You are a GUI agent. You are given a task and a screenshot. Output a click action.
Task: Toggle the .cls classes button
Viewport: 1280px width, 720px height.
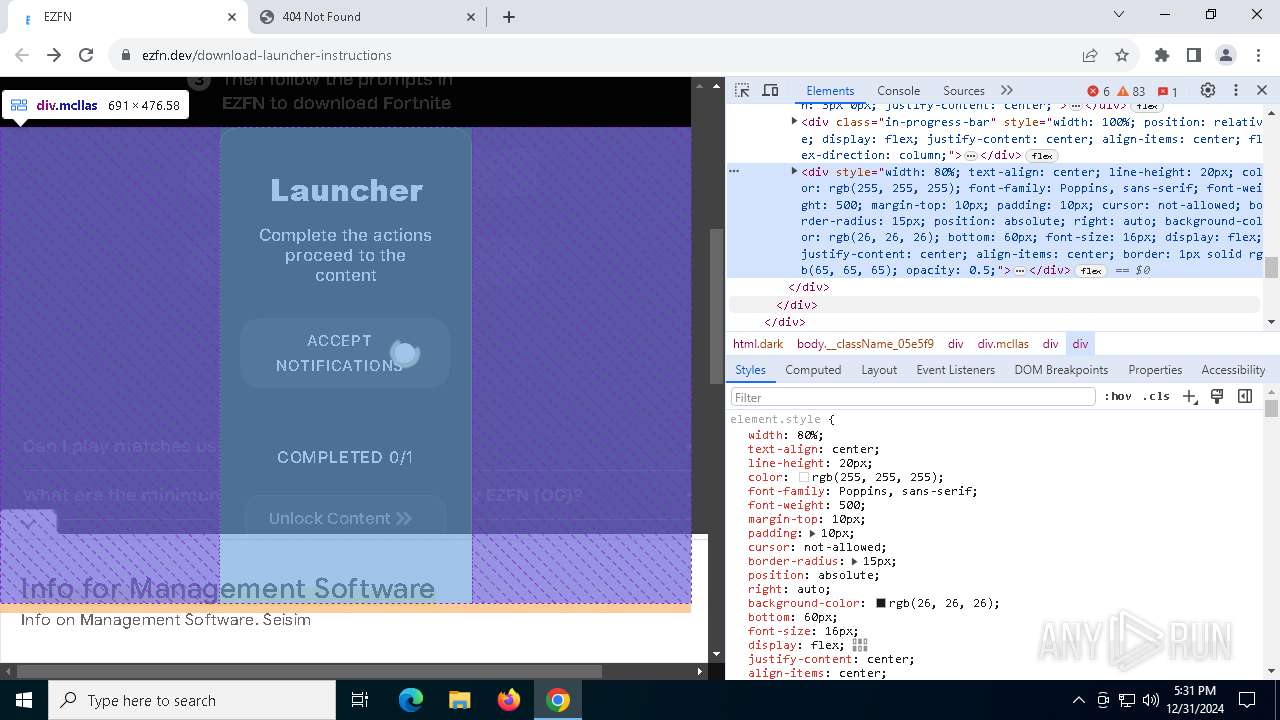[x=1156, y=397]
